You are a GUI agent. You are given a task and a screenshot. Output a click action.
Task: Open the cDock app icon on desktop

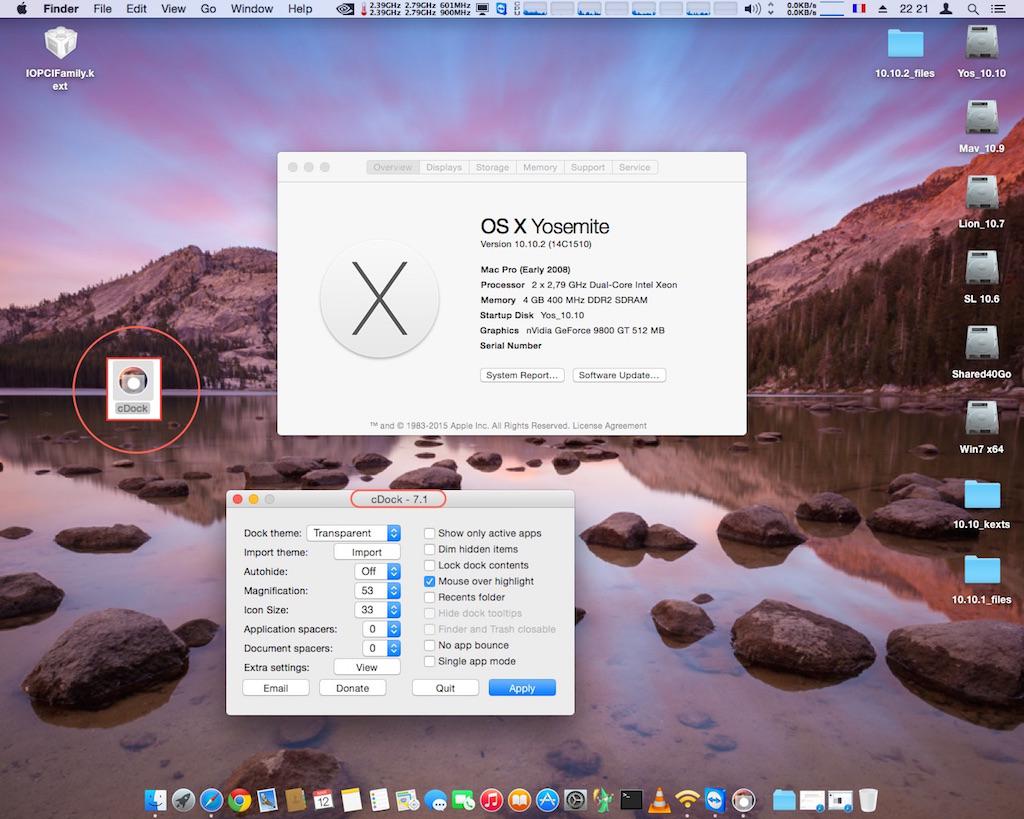coord(133,381)
